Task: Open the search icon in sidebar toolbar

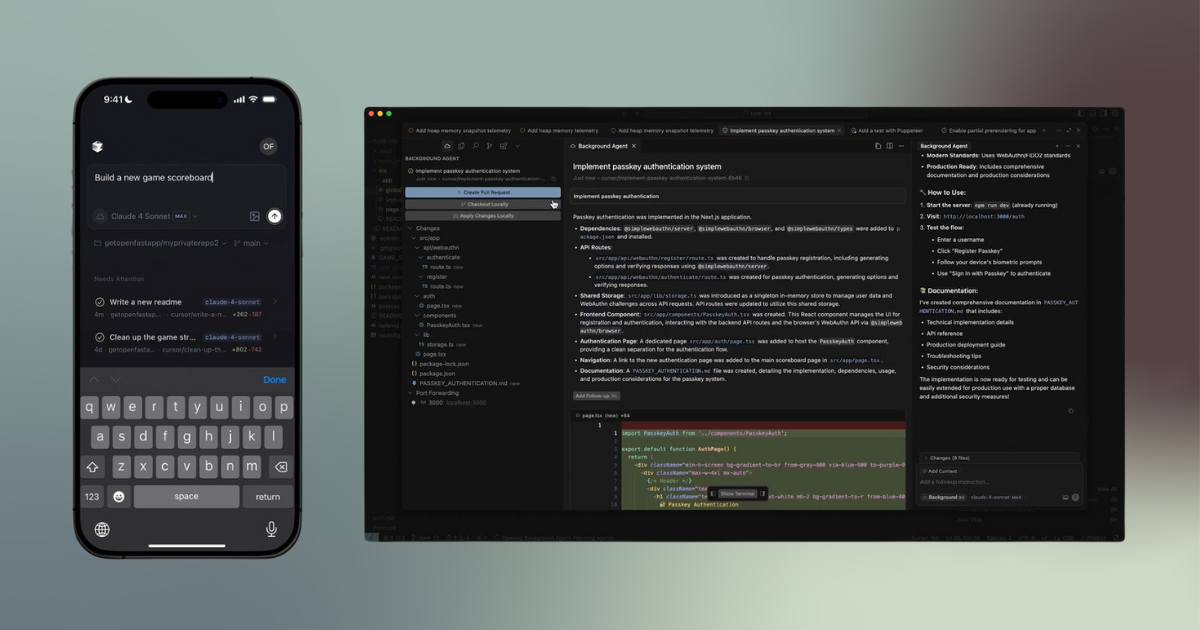Action: (x=475, y=146)
